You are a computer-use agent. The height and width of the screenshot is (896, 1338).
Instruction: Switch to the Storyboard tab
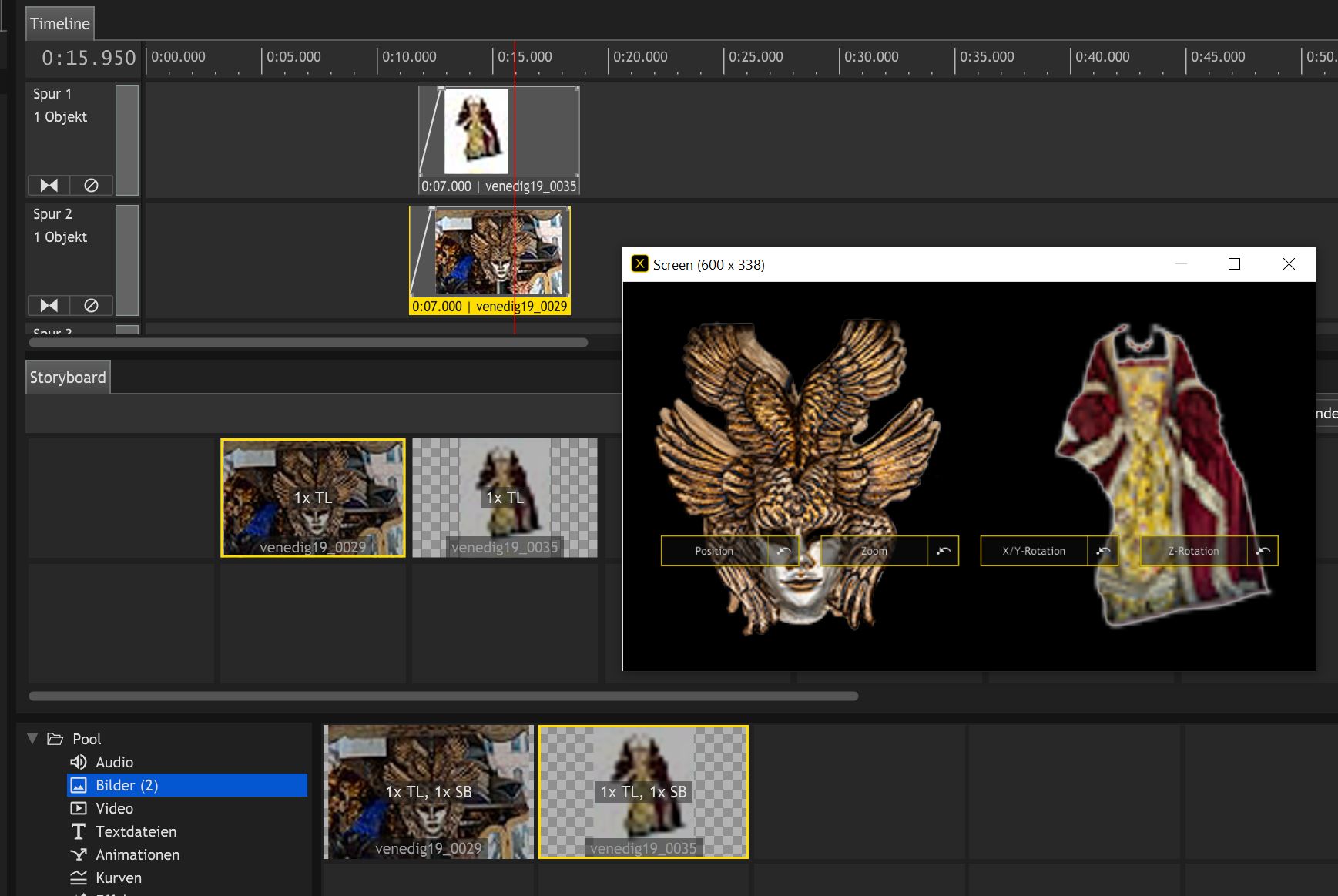click(68, 378)
